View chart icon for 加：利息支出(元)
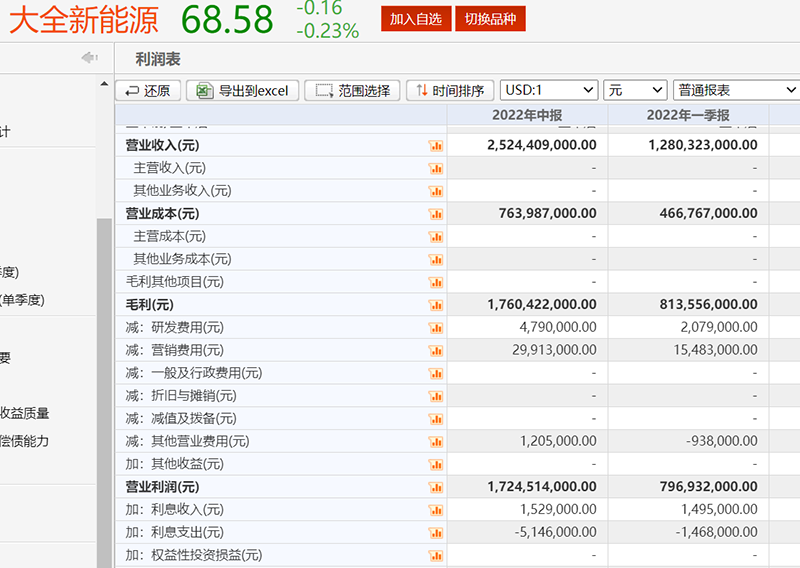 (x=435, y=533)
